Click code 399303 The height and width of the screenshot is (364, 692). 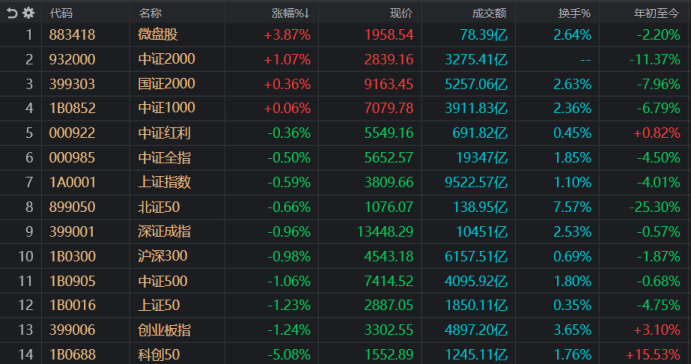[72, 84]
